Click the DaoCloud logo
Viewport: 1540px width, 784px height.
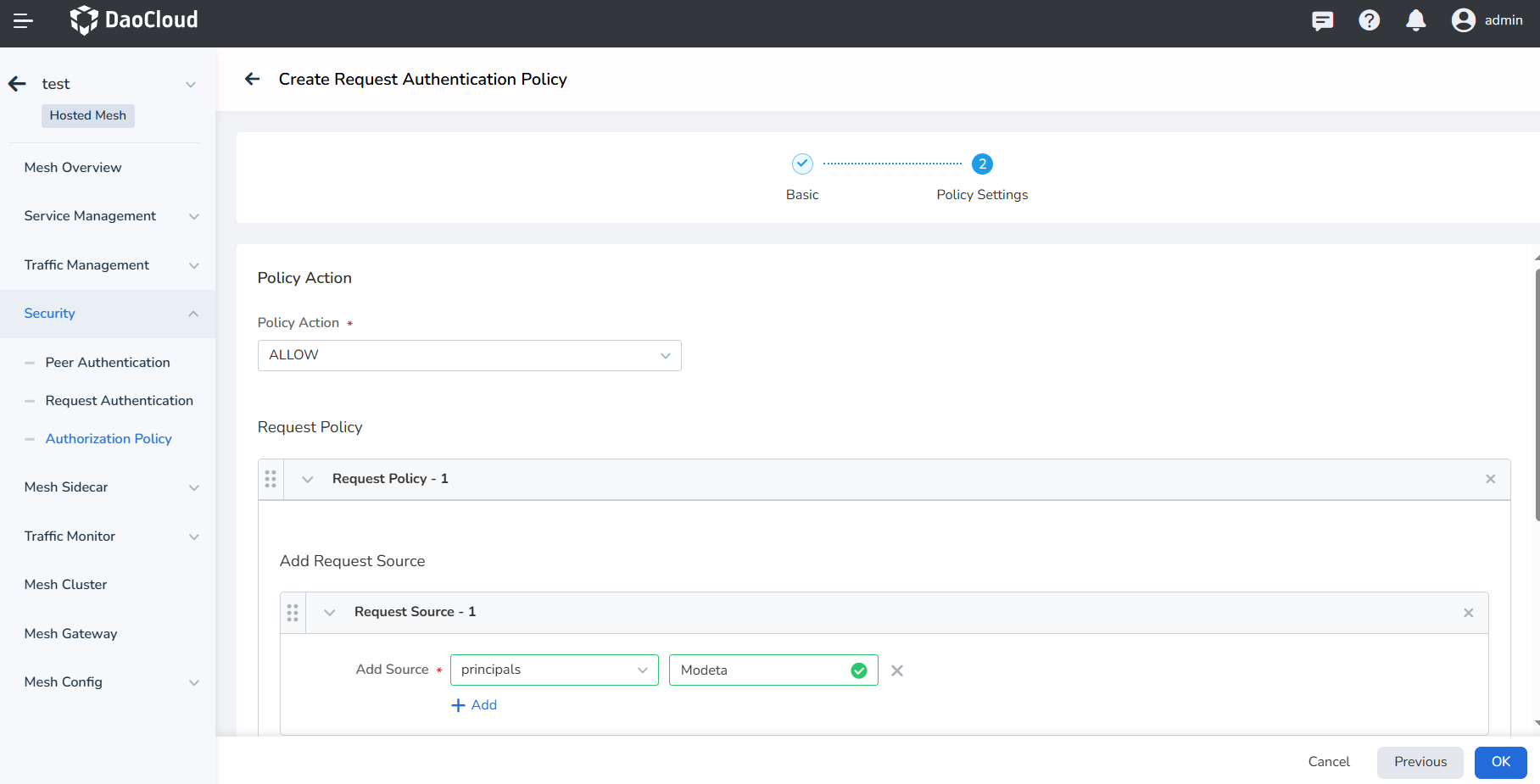pyautogui.click(x=132, y=20)
